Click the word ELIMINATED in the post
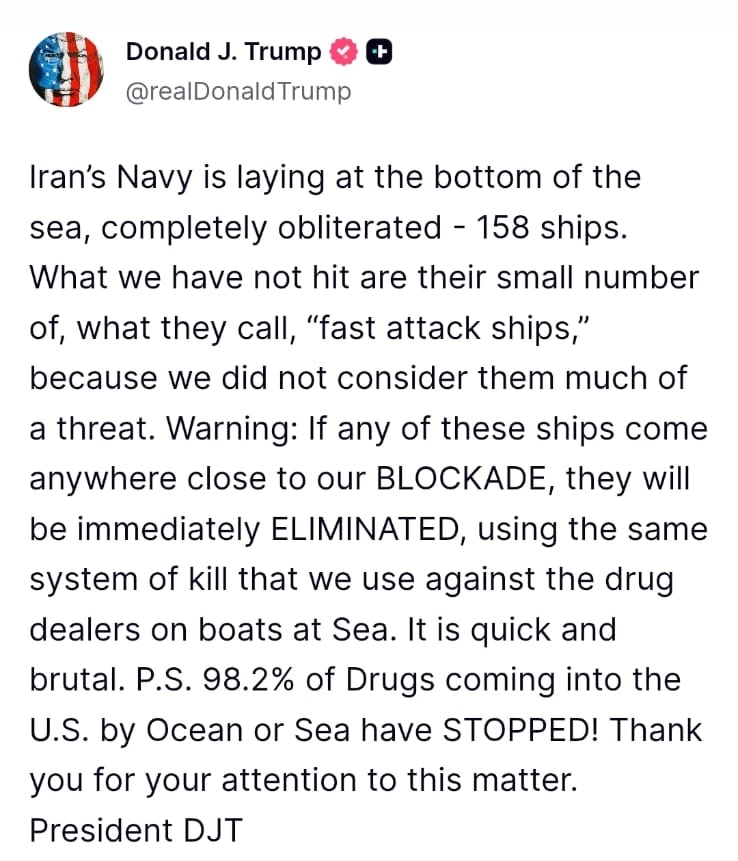The width and height of the screenshot is (738, 861). pos(363,529)
